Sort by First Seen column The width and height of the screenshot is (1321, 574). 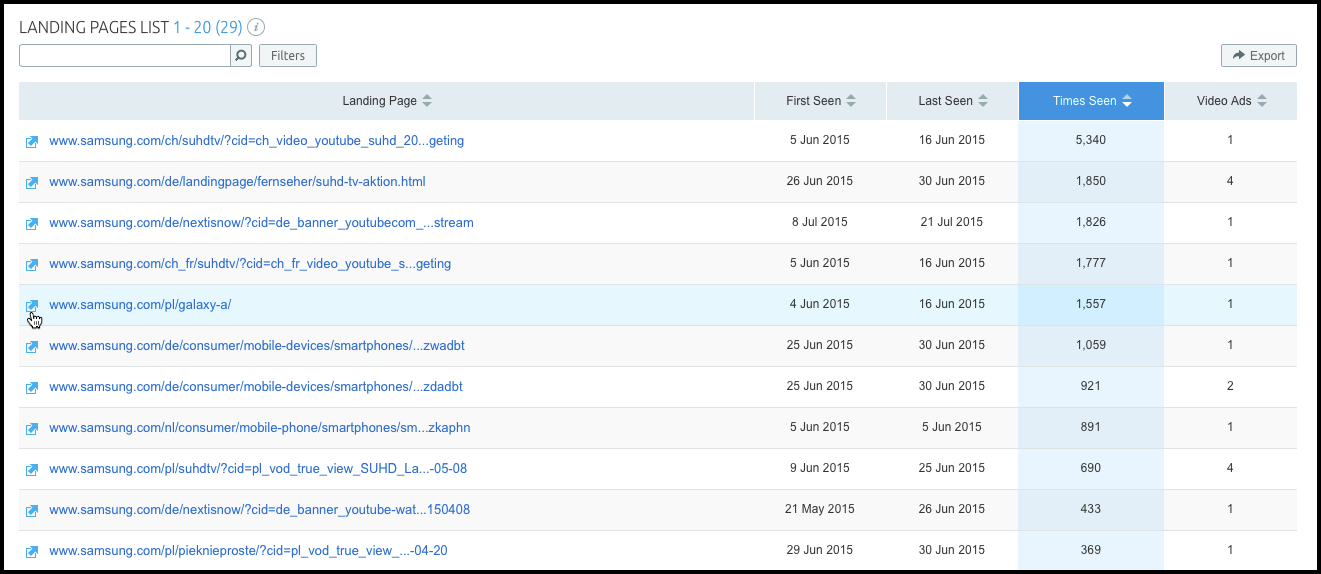coord(821,101)
